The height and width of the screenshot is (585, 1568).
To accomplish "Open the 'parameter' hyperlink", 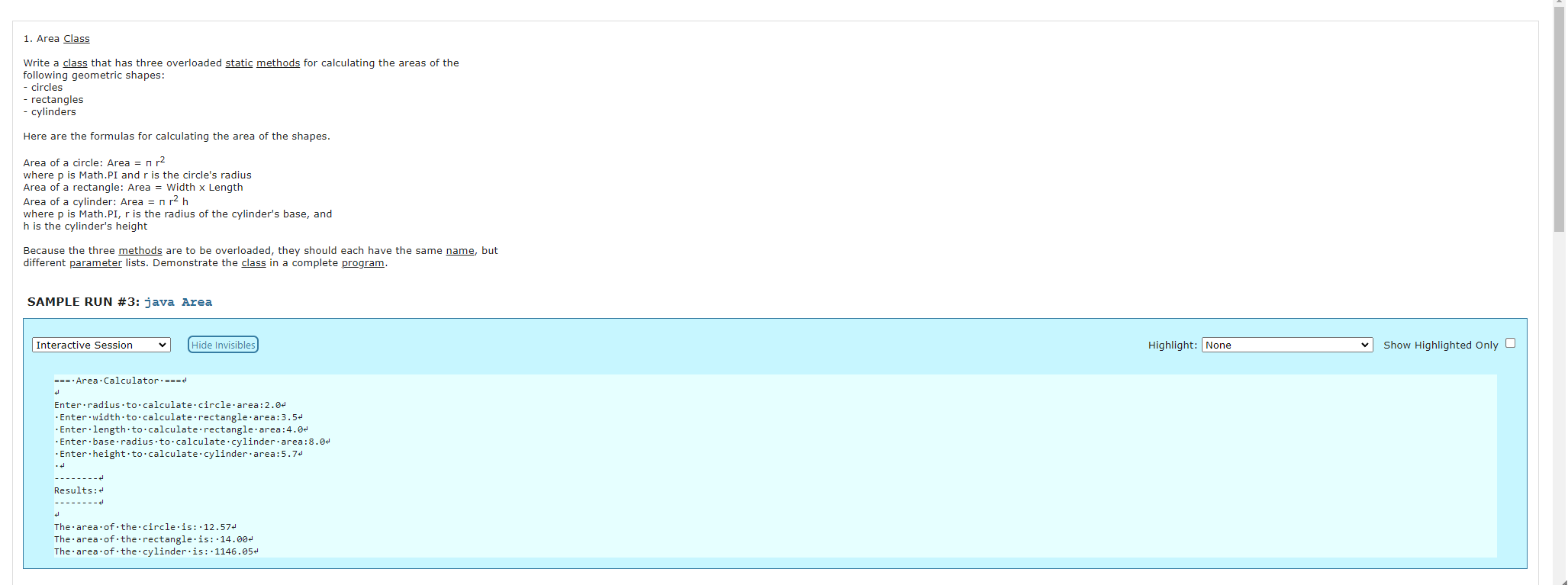I will click(95, 262).
